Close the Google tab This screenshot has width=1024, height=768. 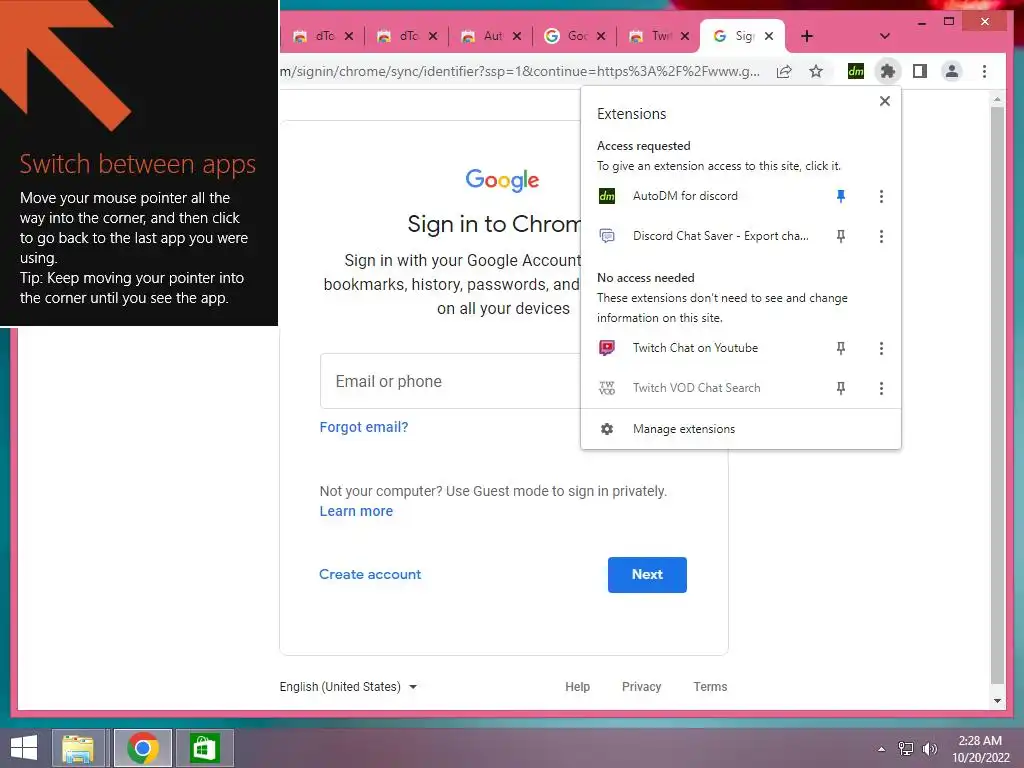601,36
